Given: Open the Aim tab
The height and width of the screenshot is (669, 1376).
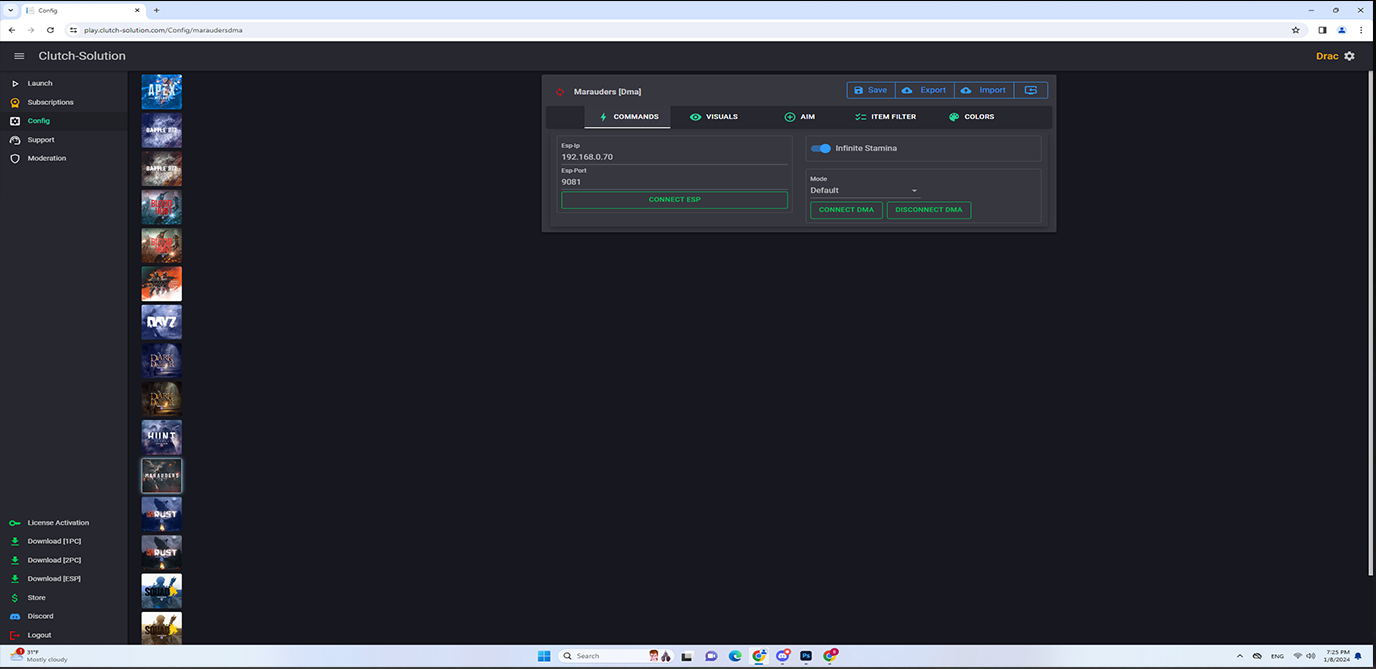Looking at the screenshot, I should coord(799,117).
